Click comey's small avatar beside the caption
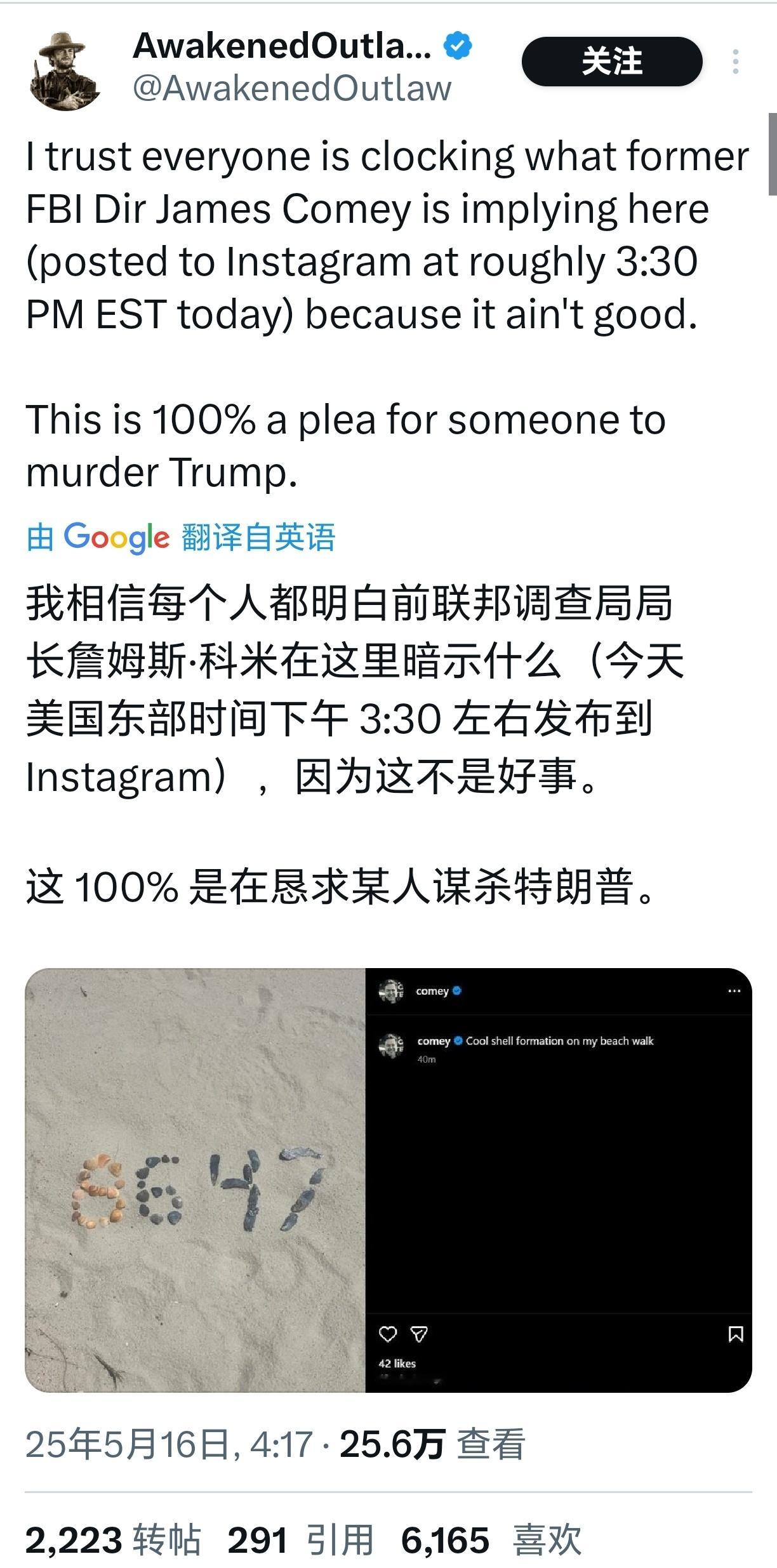The width and height of the screenshot is (777, 1568). (x=391, y=1046)
